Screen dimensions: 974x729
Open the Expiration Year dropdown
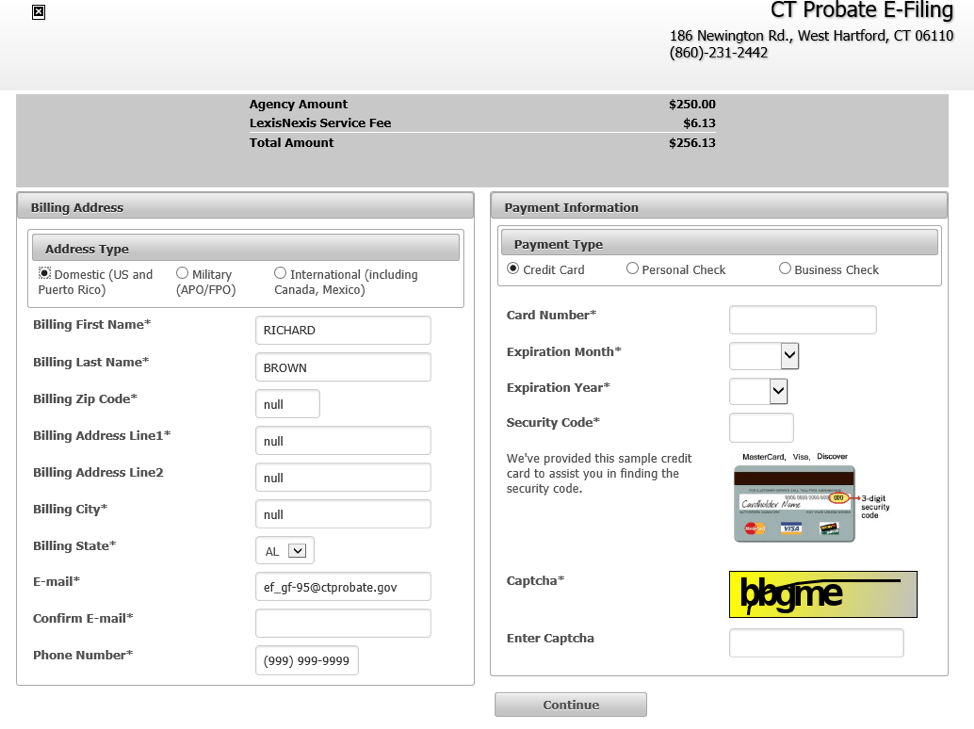(x=759, y=392)
